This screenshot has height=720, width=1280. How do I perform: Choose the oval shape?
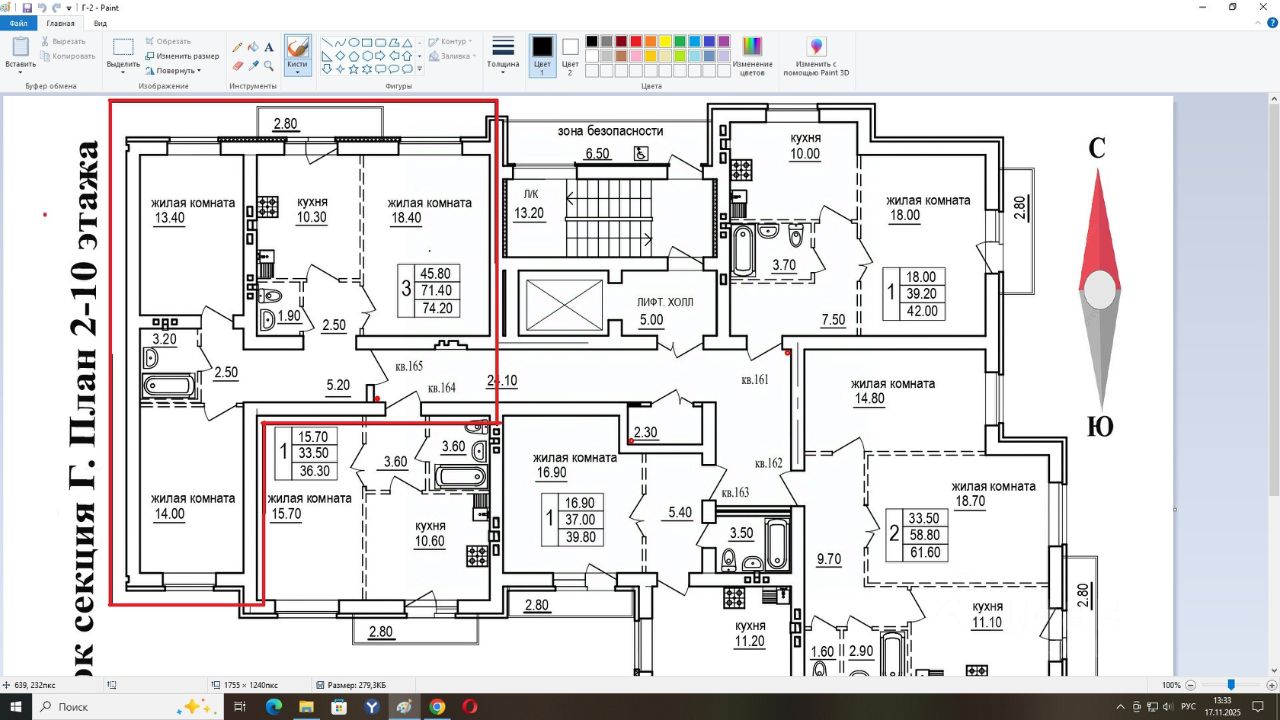[354, 42]
